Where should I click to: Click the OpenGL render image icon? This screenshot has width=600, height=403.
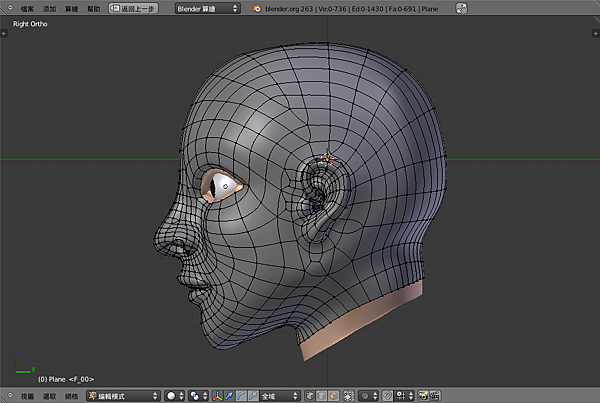424,396
